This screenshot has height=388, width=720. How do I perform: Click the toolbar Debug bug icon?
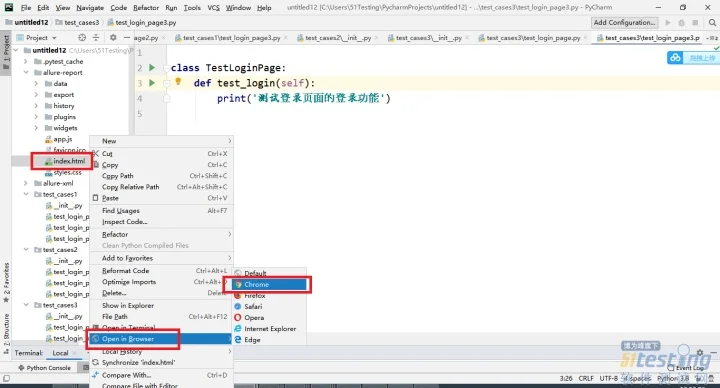coord(681,22)
